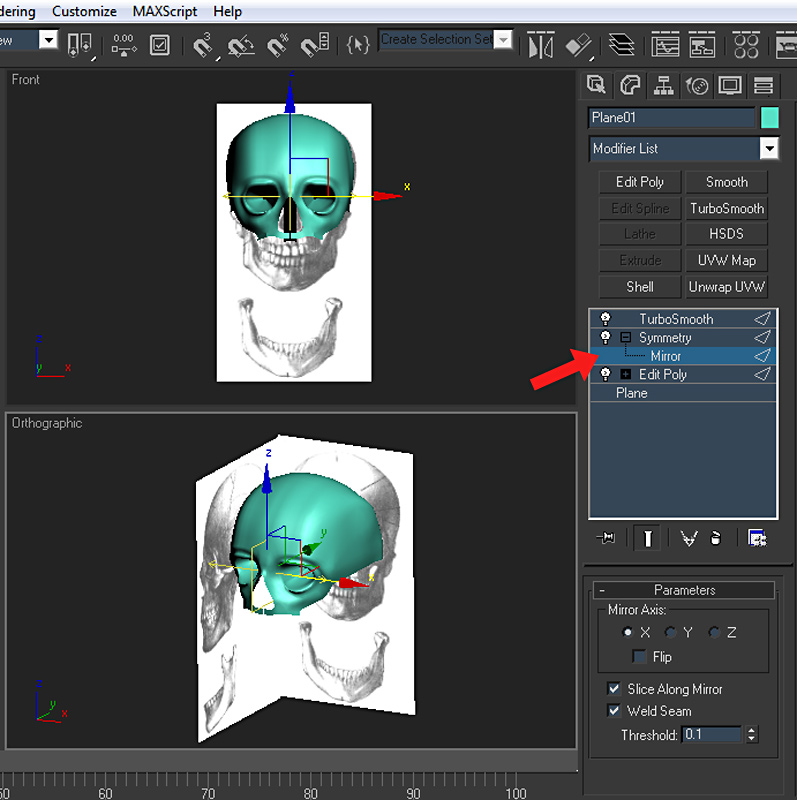
Task: Click Remove modifier from stack icon
Action: (x=716, y=538)
